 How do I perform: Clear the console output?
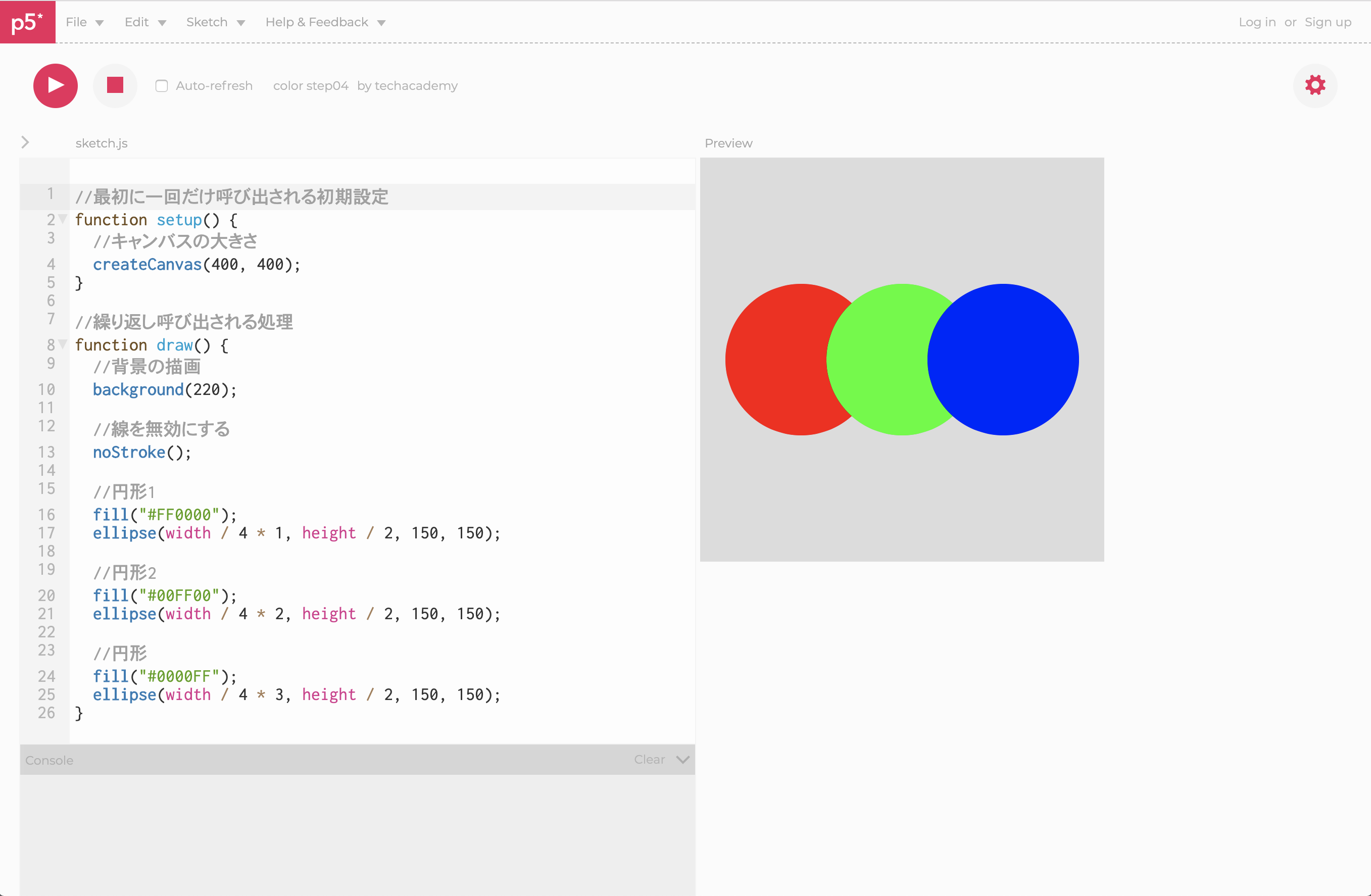point(649,760)
